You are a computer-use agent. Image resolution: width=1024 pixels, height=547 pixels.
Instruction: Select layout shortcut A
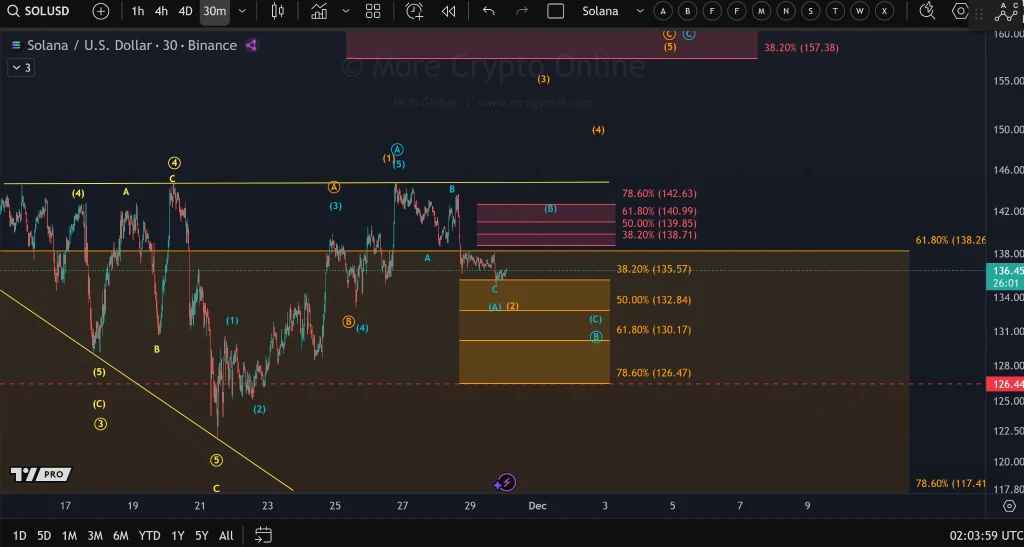click(663, 11)
